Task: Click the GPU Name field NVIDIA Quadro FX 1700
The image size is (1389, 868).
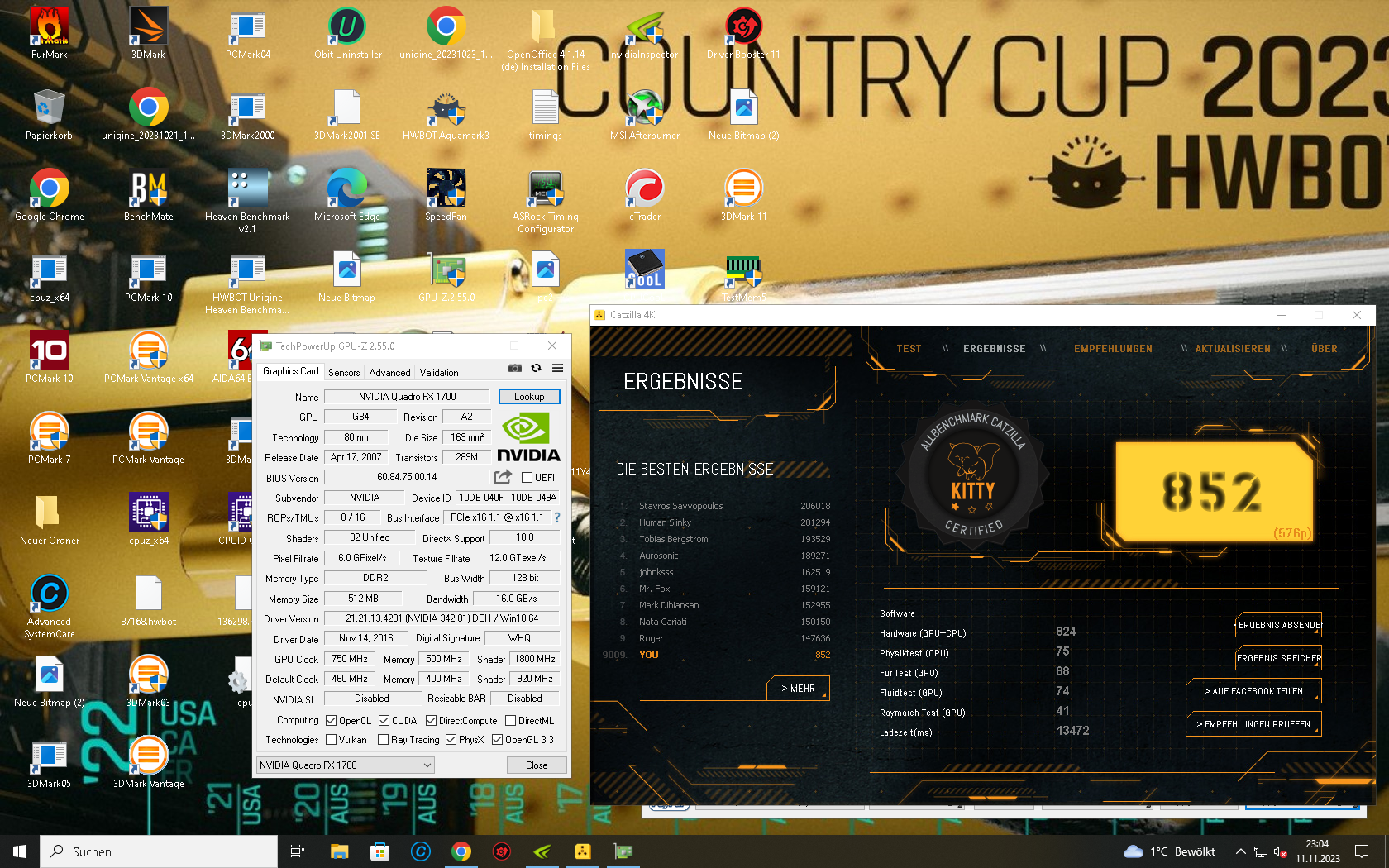Action: (x=407, y=397)
